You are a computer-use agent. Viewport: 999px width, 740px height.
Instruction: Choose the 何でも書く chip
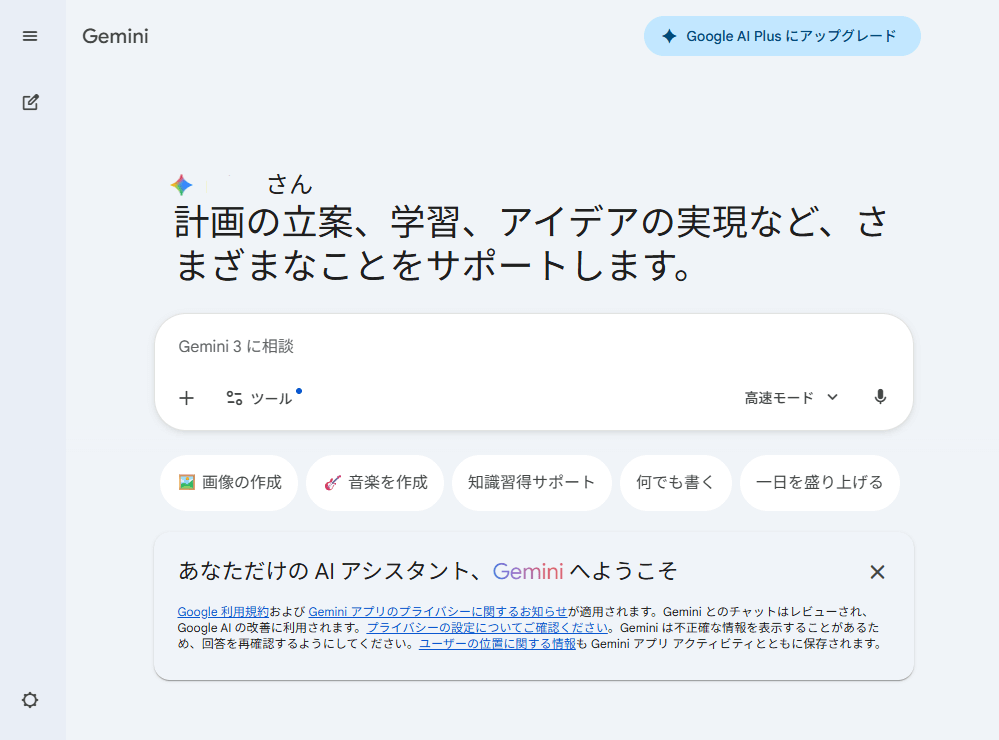click(675, 482)
